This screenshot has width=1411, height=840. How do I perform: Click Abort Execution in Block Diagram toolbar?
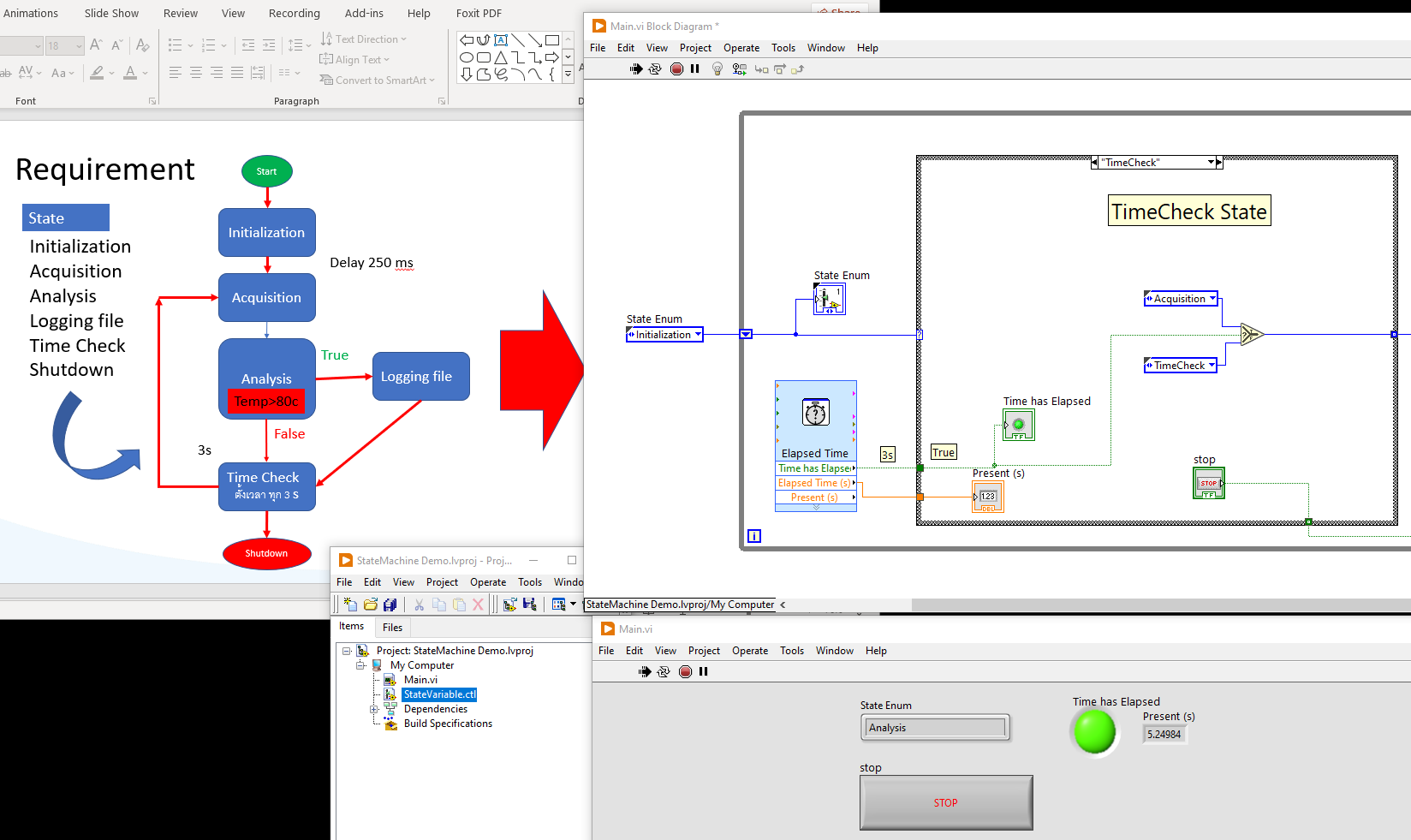pyautogui.click(x=676, y=69)
